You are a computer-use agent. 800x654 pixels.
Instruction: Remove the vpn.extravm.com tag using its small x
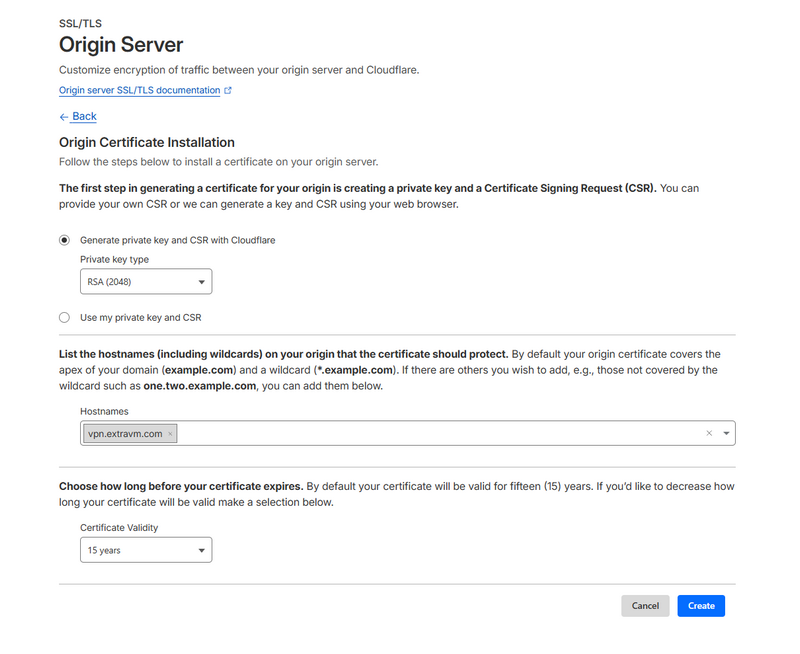tap(171, 433)
